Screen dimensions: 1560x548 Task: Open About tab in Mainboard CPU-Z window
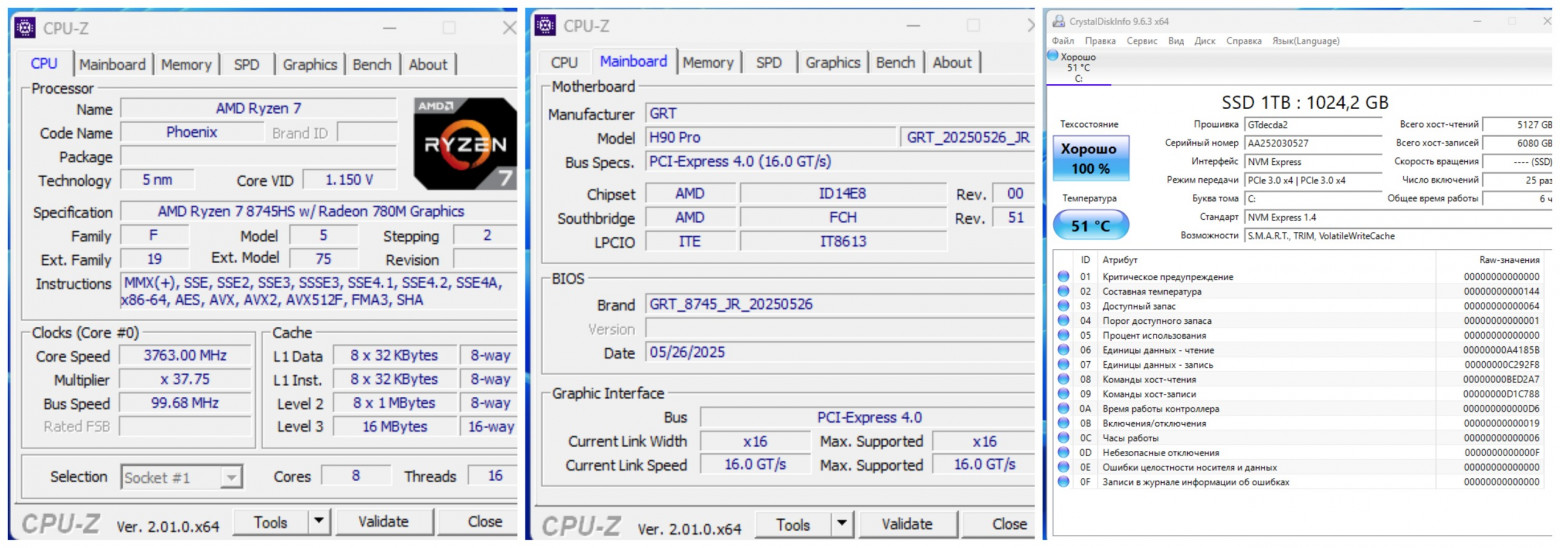click(x=951, y=62)
